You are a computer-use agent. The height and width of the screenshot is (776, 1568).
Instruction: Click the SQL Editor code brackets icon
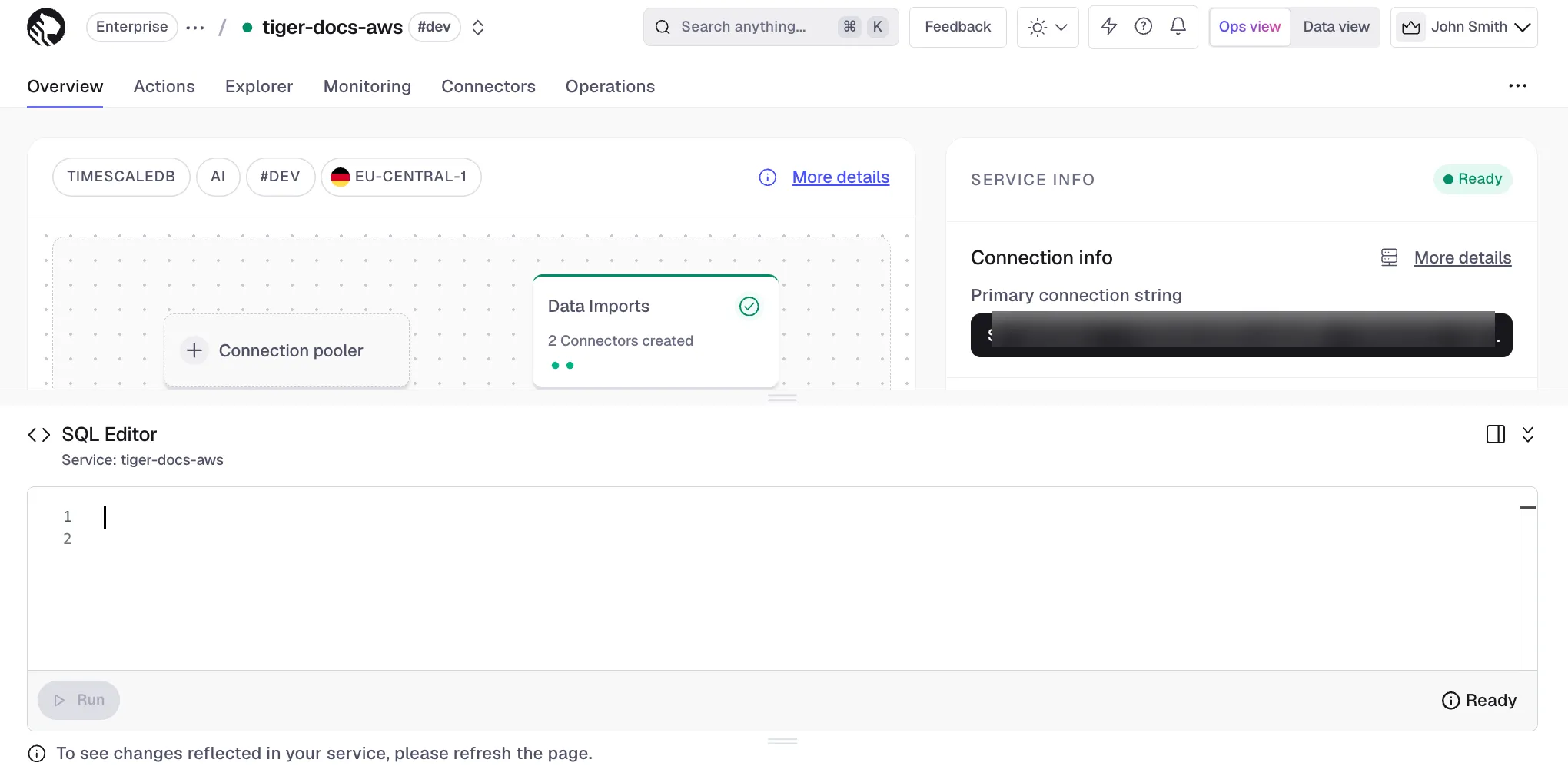[x=39, y=435]
